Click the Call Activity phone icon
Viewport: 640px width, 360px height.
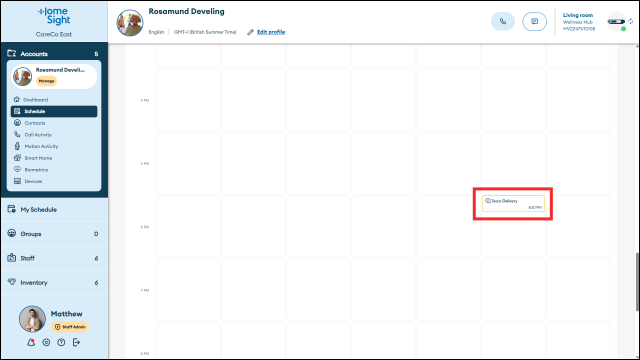[x=17, y=134]
